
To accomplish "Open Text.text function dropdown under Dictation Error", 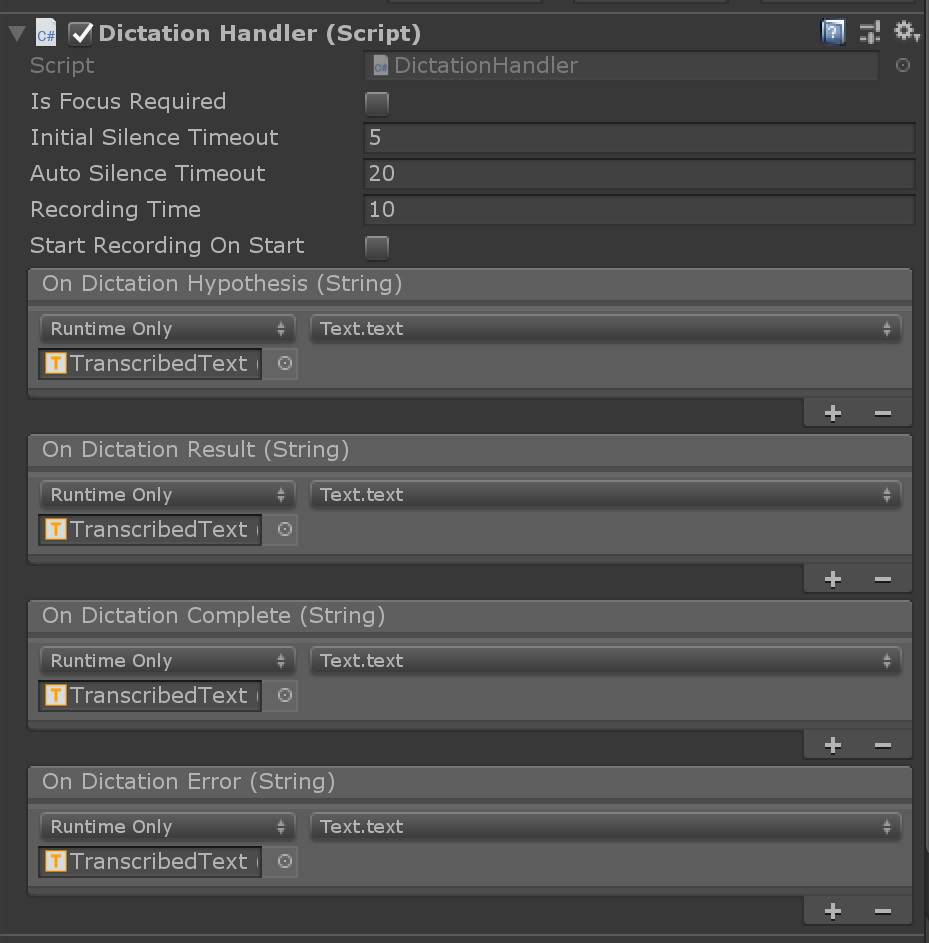I will click(606, 827).
